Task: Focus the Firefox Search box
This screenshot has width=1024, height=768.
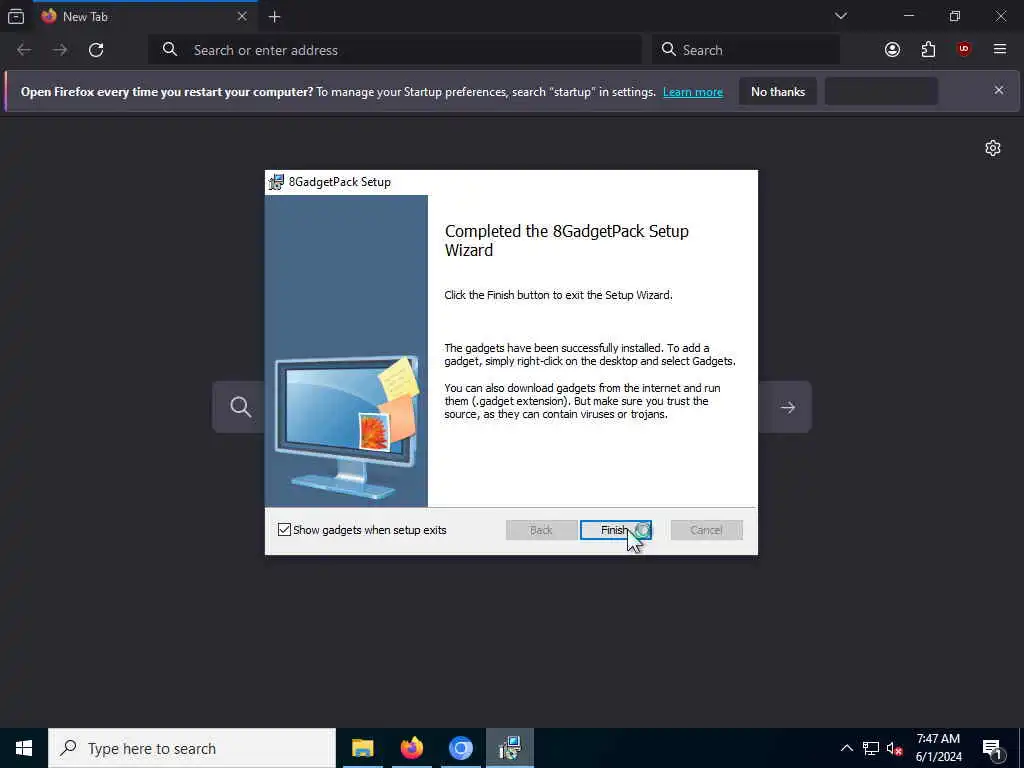Action: (746, 50)
